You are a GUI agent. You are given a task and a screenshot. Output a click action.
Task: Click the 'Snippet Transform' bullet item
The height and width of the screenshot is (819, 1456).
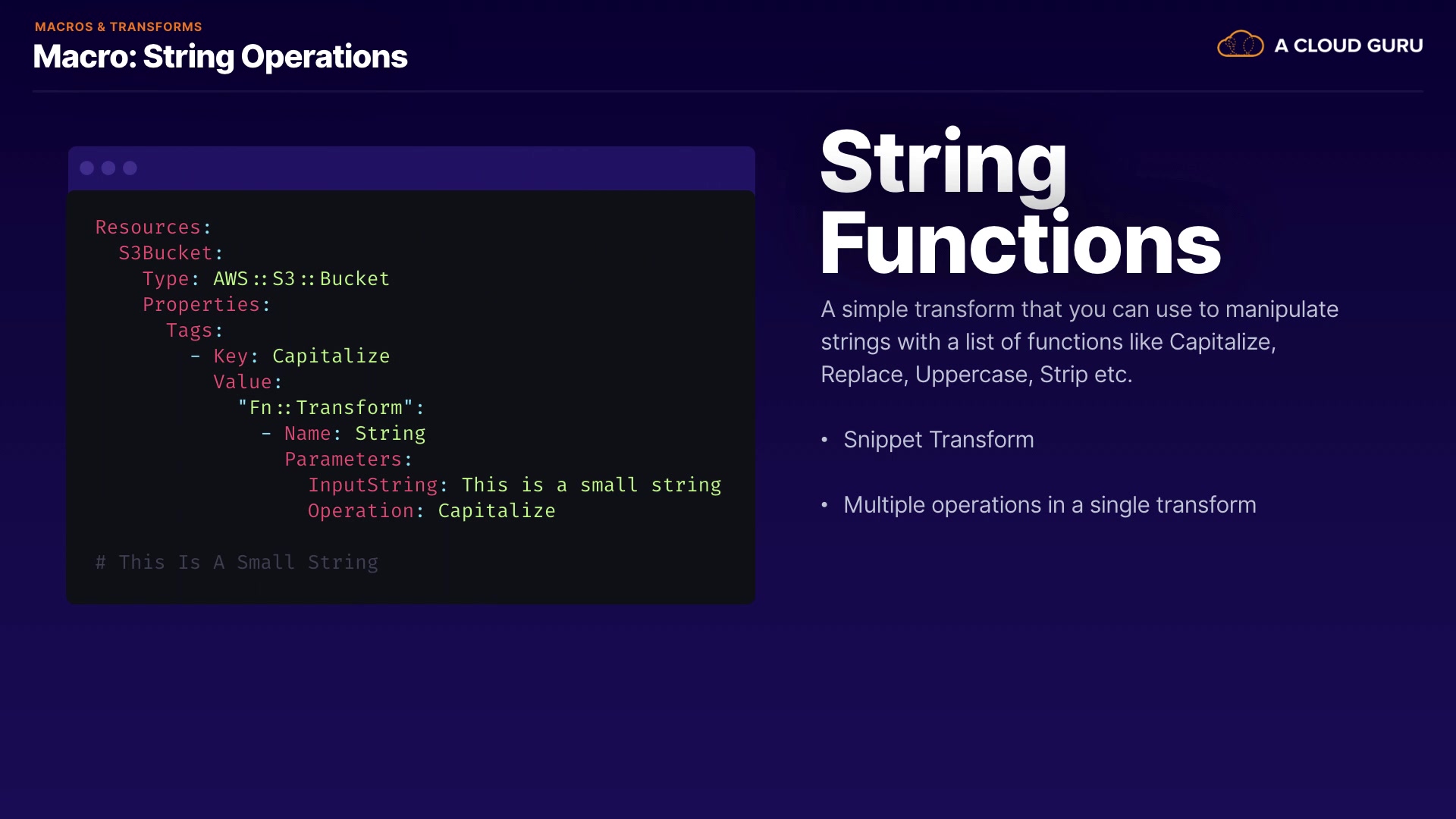[x=938, y=440]
